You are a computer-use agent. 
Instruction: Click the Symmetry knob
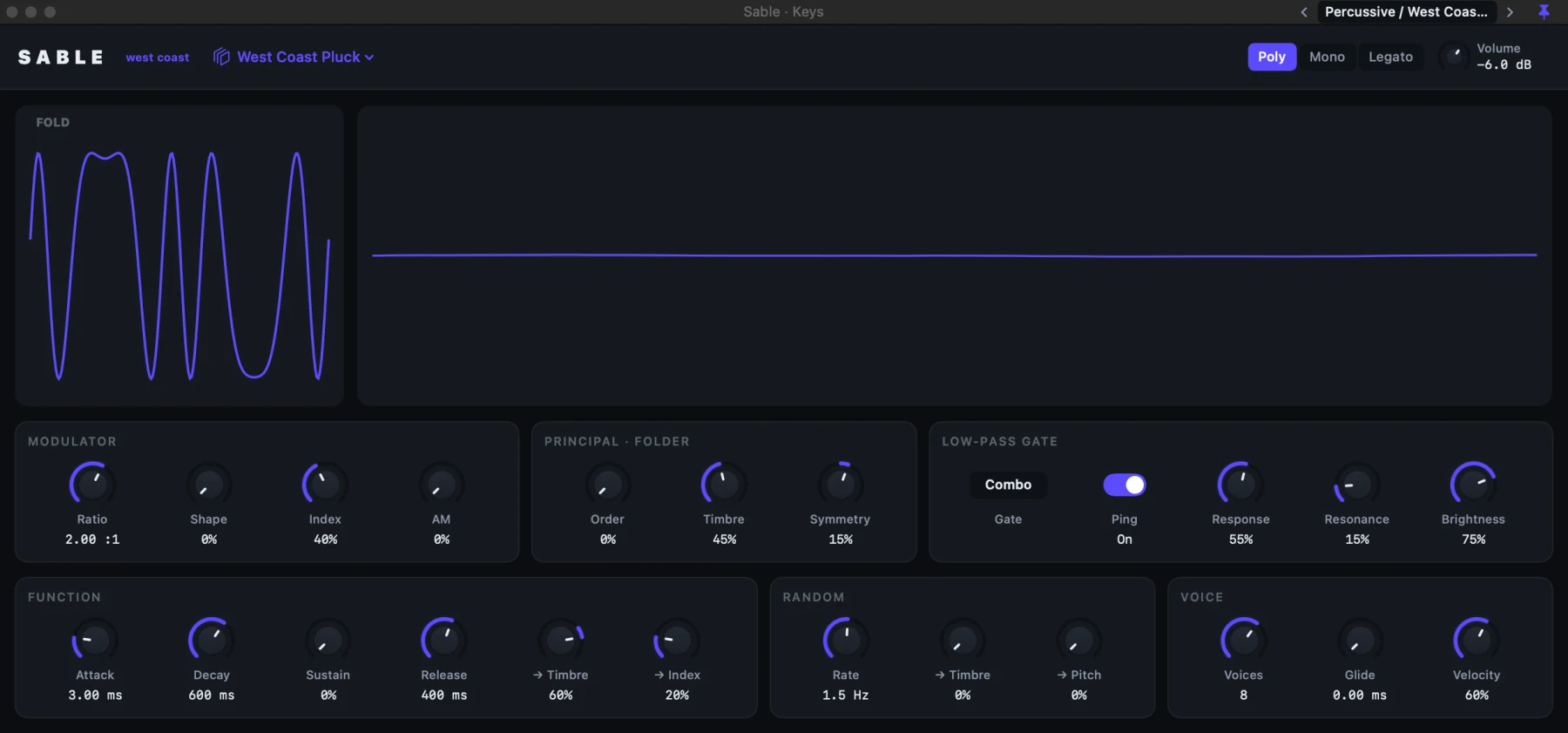click(841, 484)
